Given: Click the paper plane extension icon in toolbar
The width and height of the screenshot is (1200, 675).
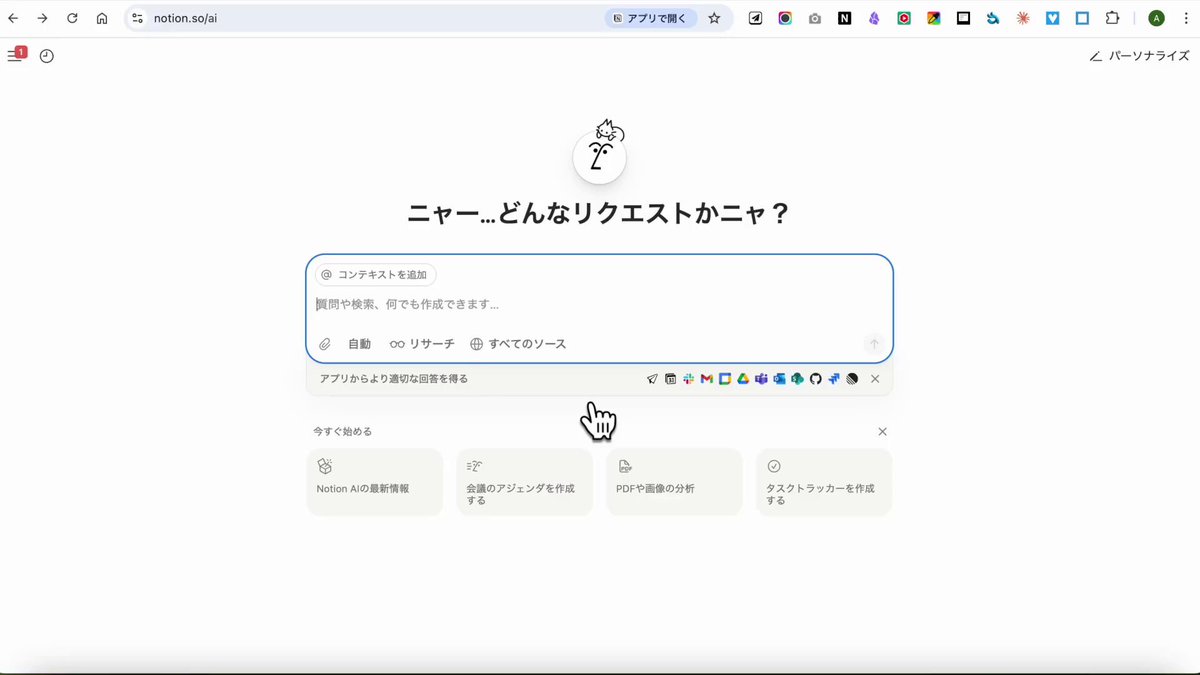Looking at the screenshot, I should (756, 18).
